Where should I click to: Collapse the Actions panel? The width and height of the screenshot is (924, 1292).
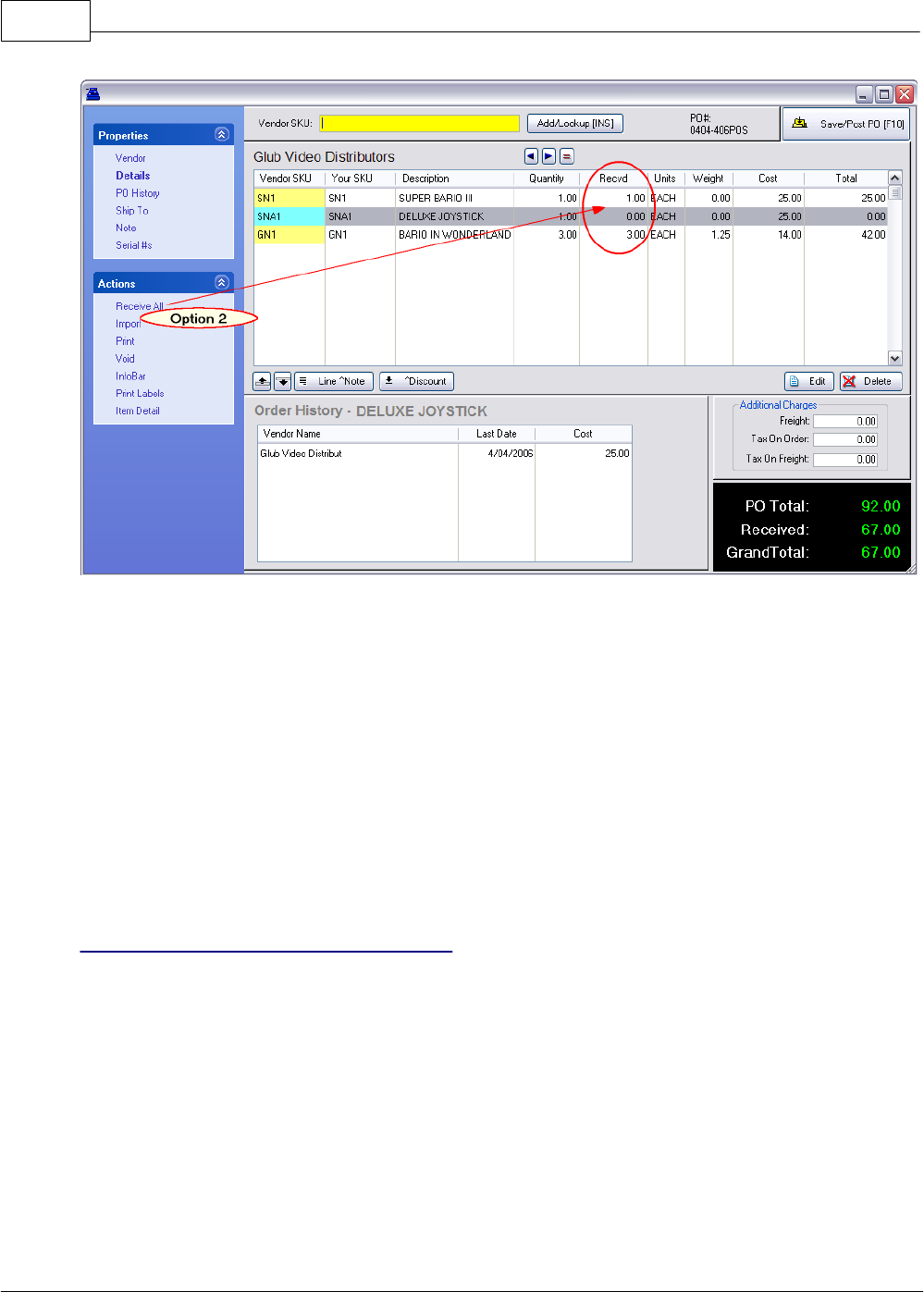(221, 283)
